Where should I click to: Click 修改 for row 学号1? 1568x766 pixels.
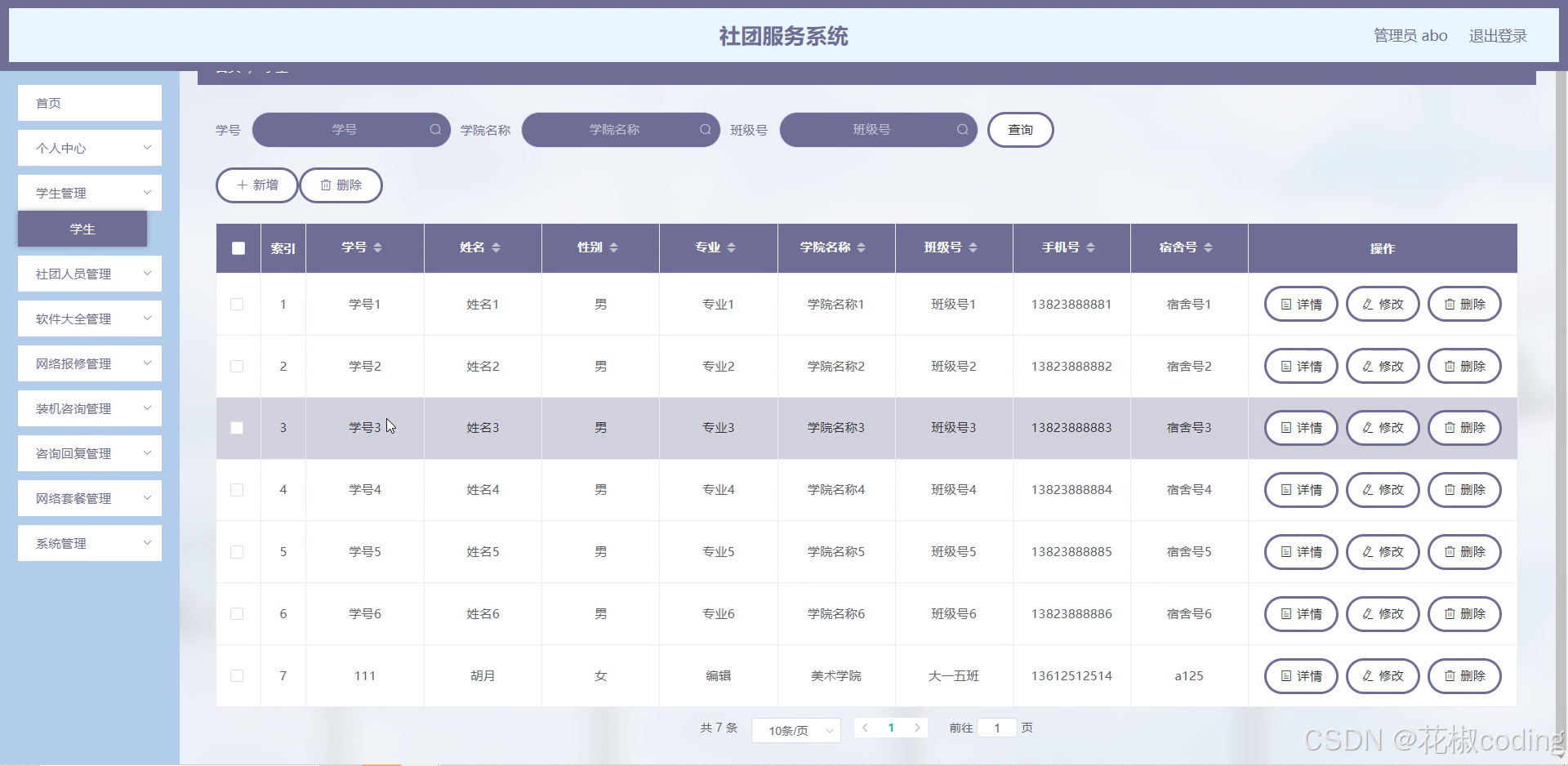1383,305
